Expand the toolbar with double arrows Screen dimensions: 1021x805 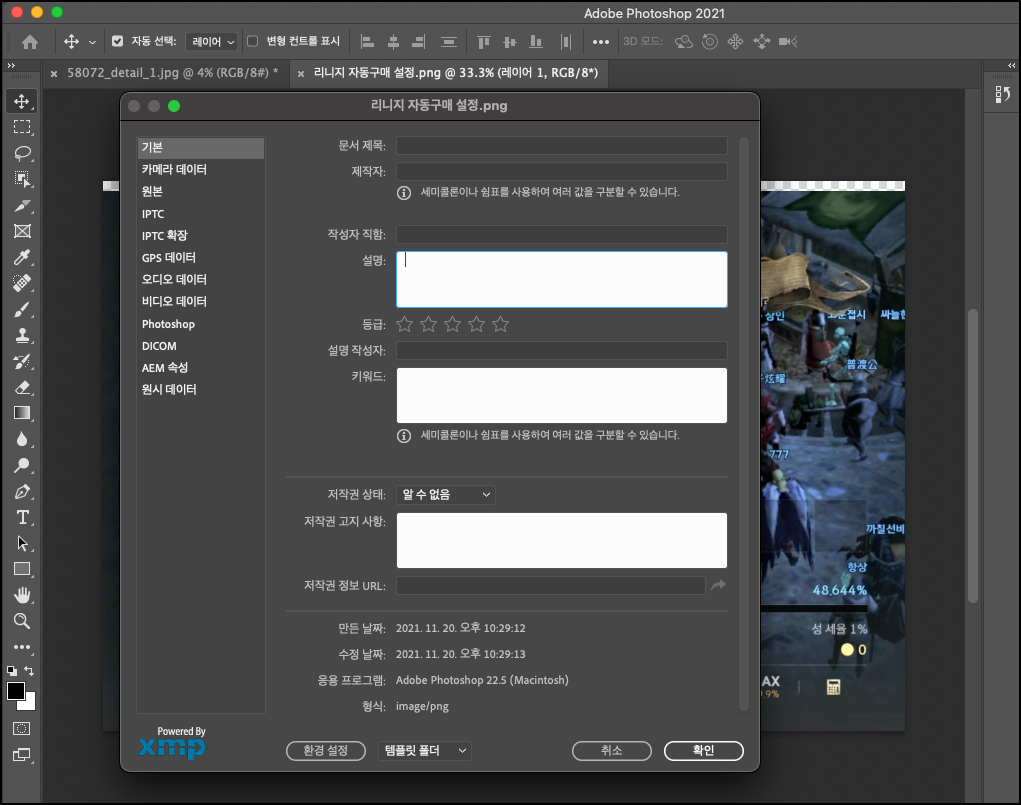11,65
